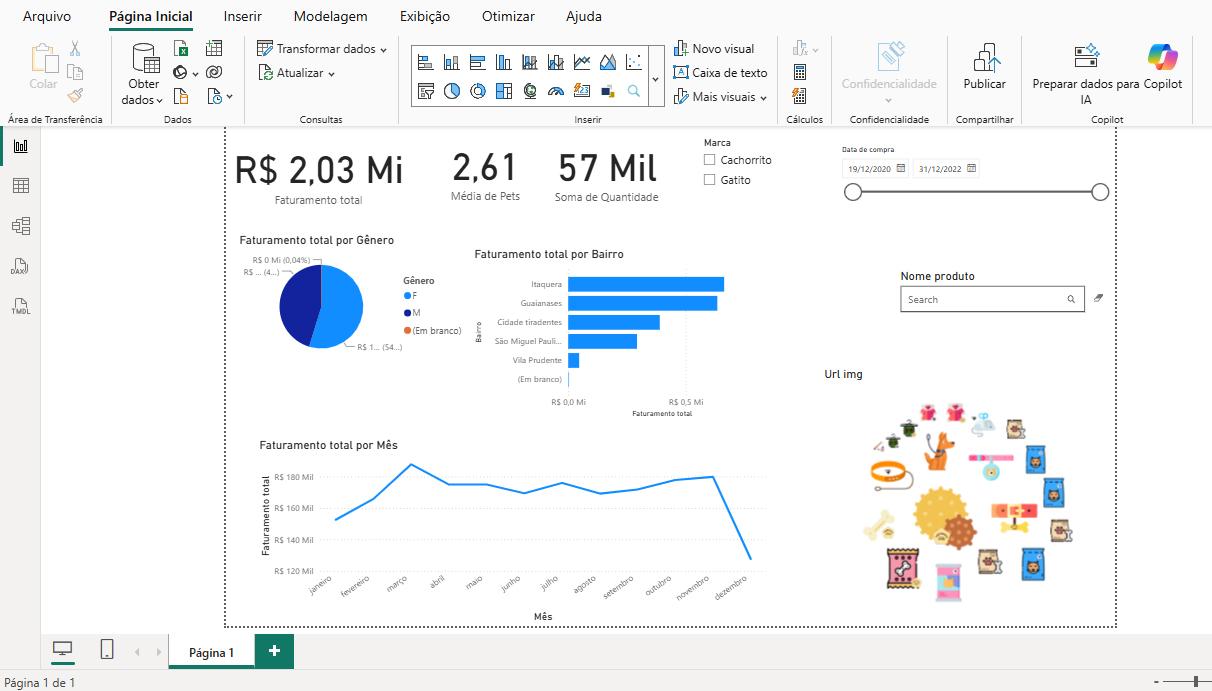Add a new page with plus button
This screenshot has width=1212, height=691.
pyautogui.click(x=274, y=651)
